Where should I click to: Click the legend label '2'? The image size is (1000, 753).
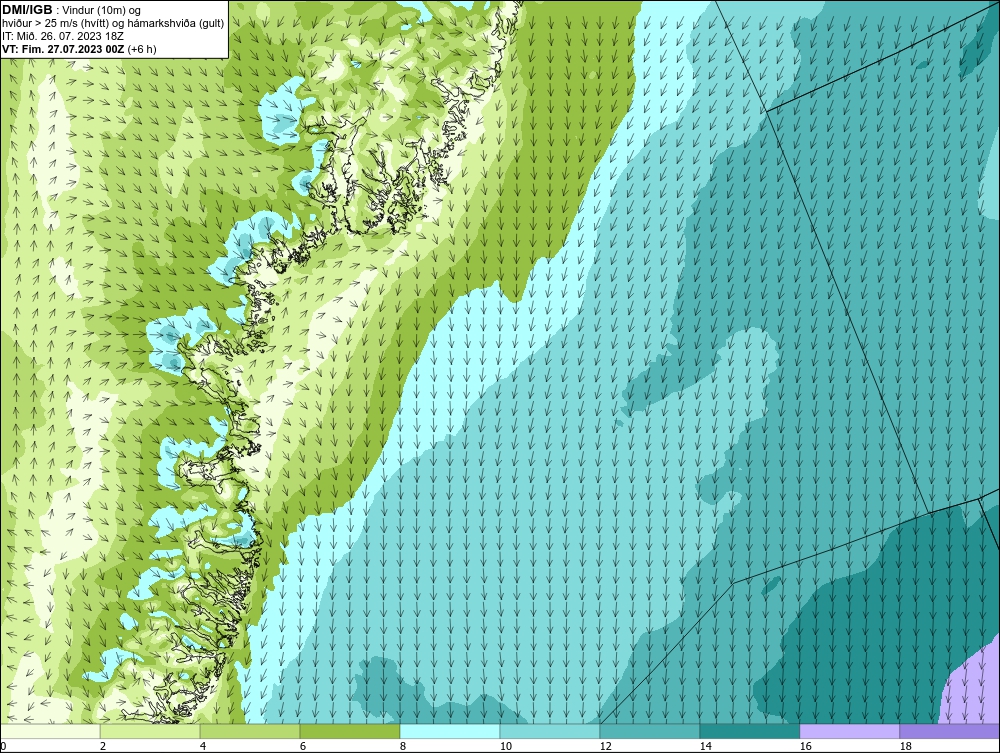(x=103, y=746)
